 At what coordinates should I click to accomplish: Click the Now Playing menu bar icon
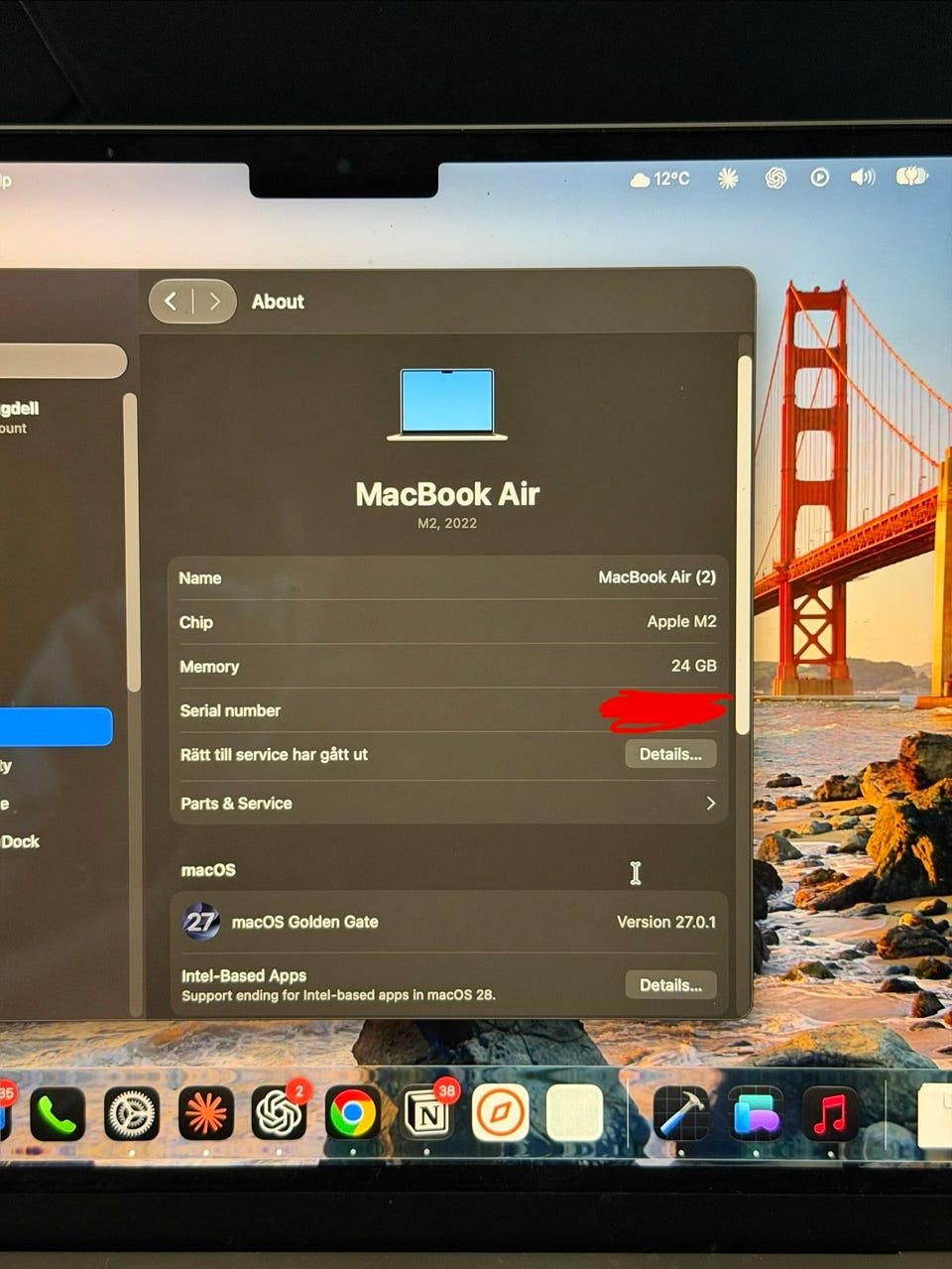tap(819, 178)
